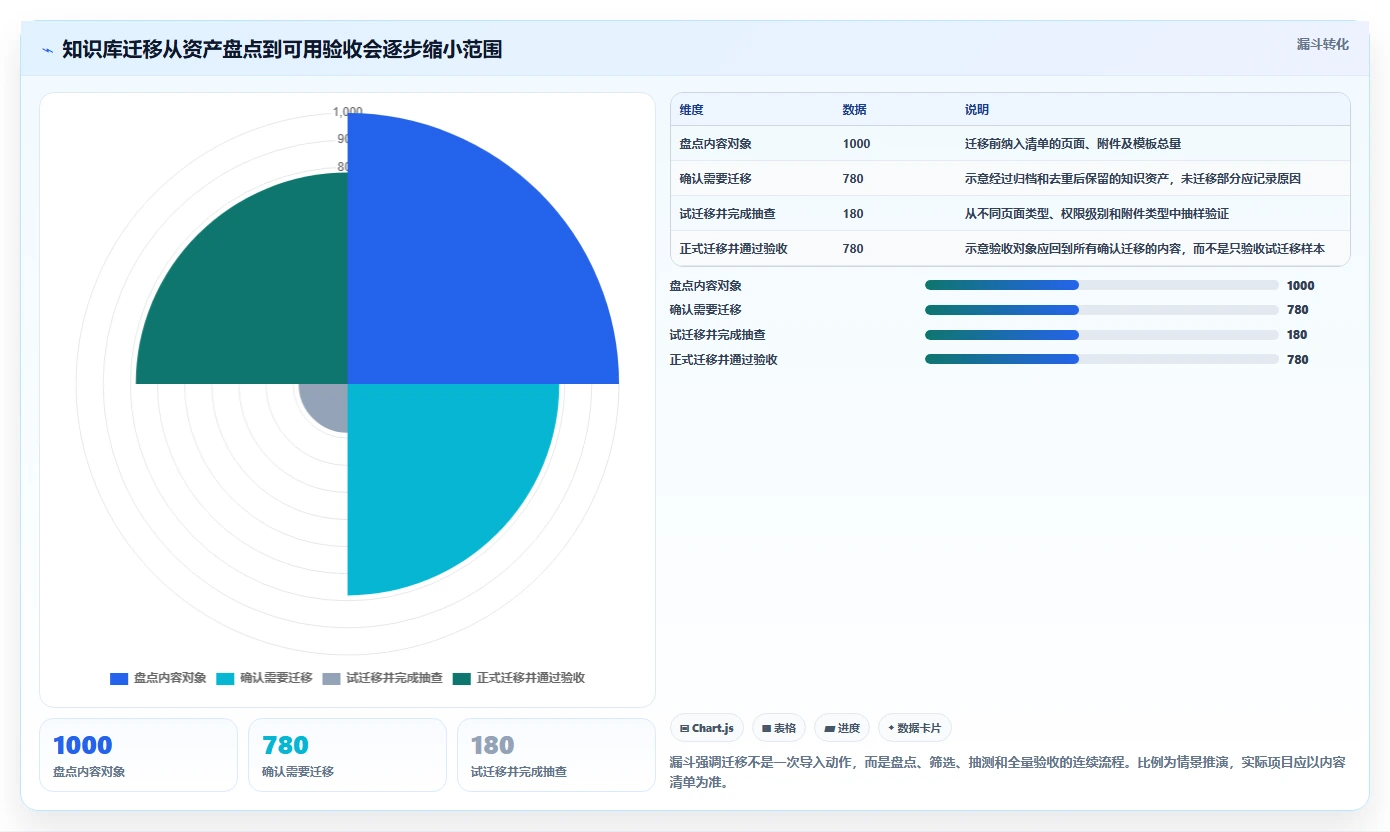Image resolution: width=1390 pixels, height=832 pixels.
Task: Open the 780 确认需要迁移 data card
Action: (347, 755)
